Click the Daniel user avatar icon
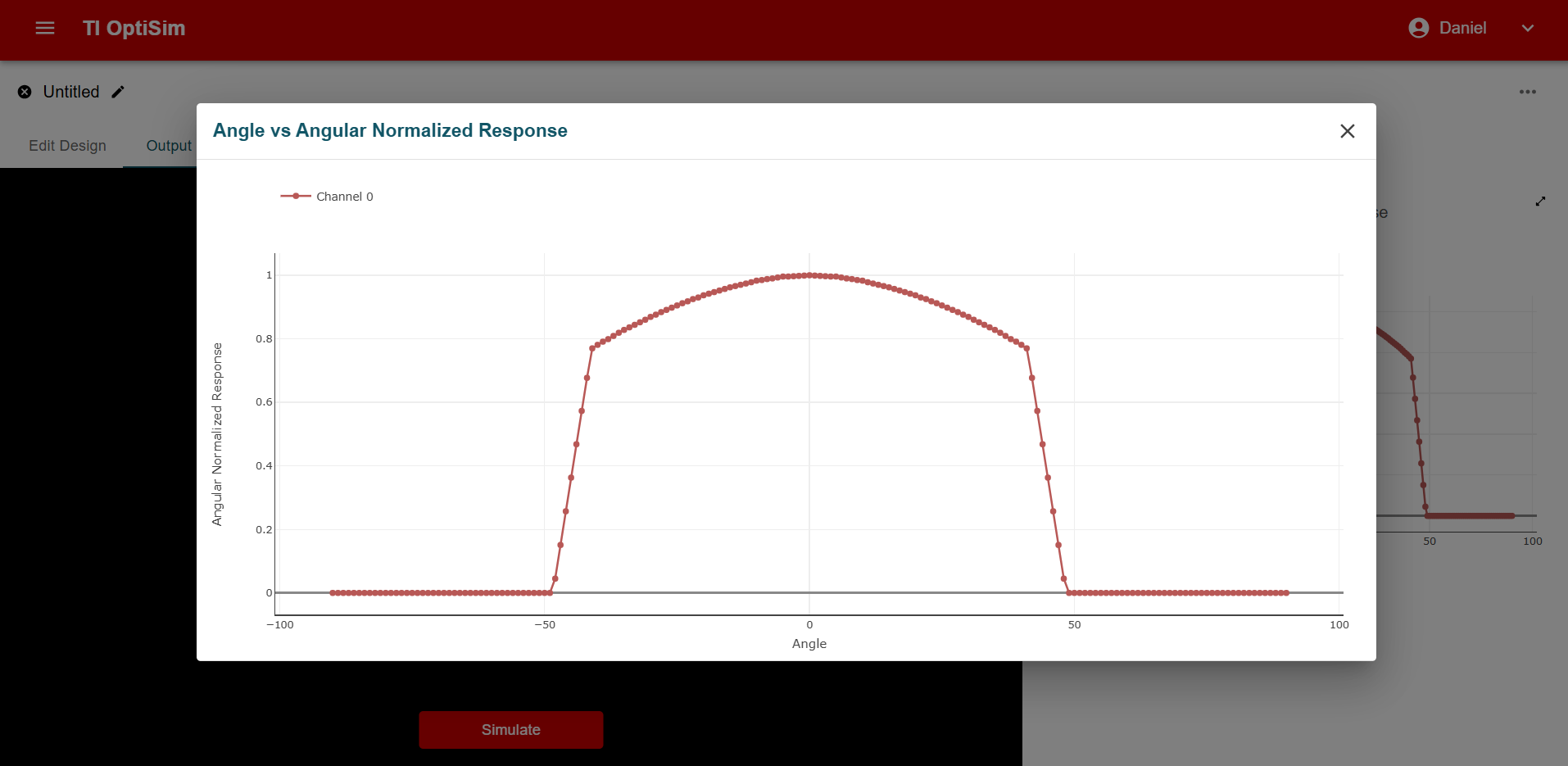Viewport: 1568px width, 766px height. 1418,28
